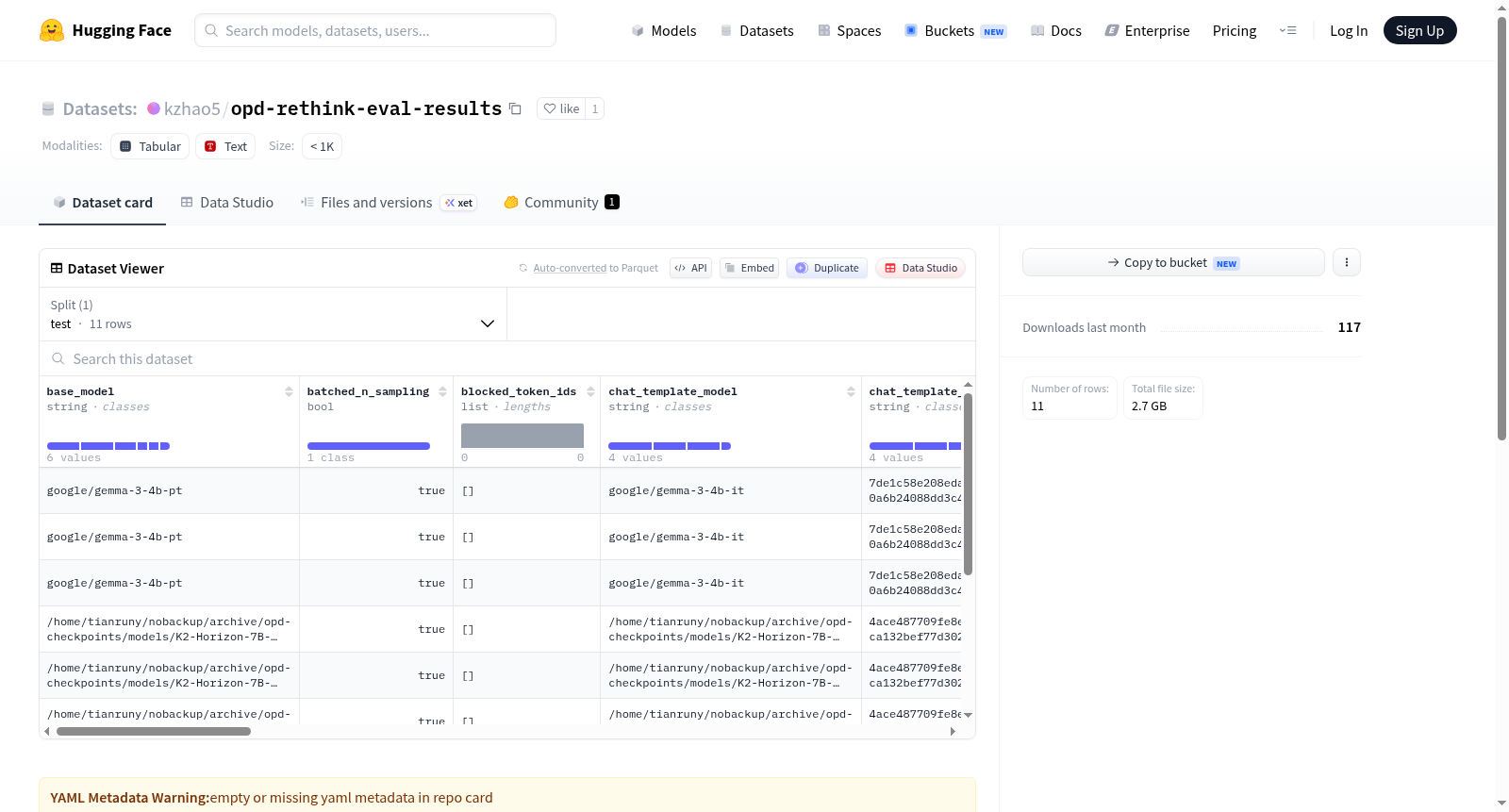Click the batched_n_sampling distribution bar
The image size is (1509, 812).
pos(369,446)
